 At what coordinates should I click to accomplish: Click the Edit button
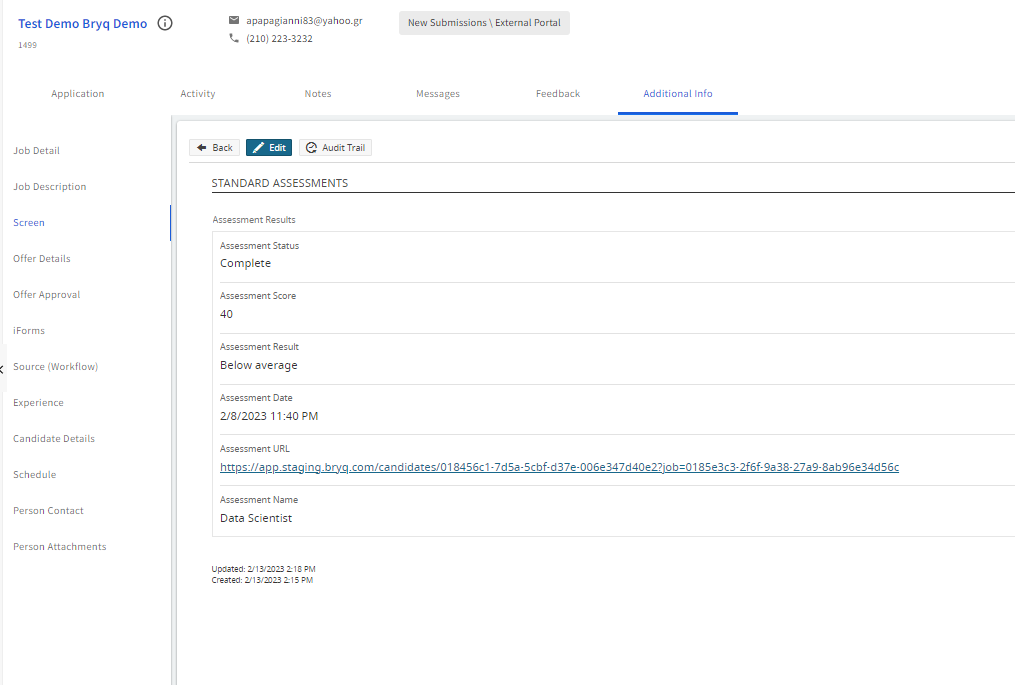click(269, 148)
